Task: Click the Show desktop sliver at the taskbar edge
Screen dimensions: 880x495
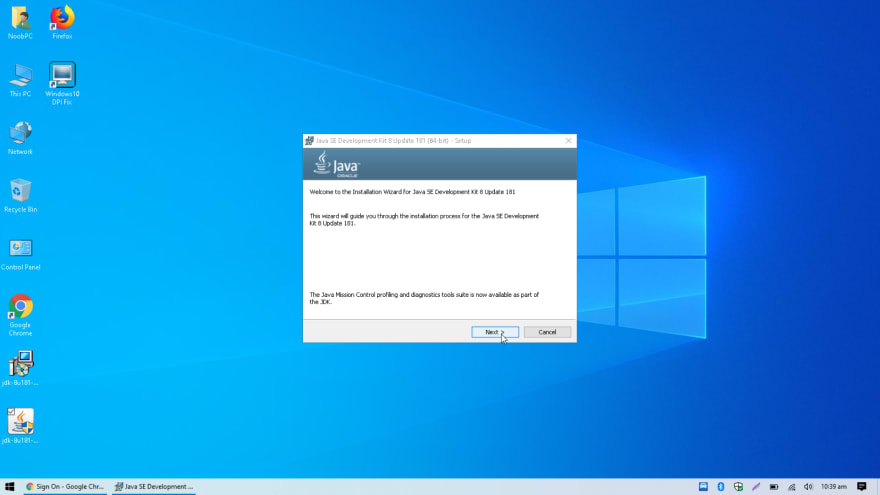Action: pyautogui.click(x=878, y=487)
